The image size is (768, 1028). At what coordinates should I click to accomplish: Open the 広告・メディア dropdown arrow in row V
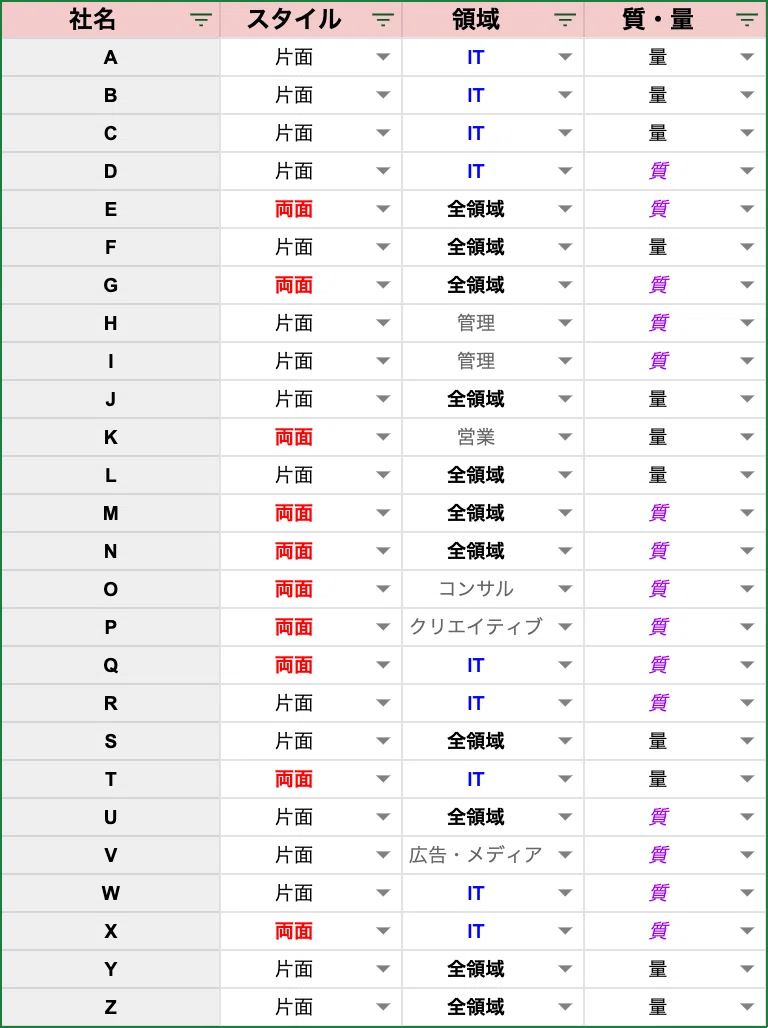[565, 855]
